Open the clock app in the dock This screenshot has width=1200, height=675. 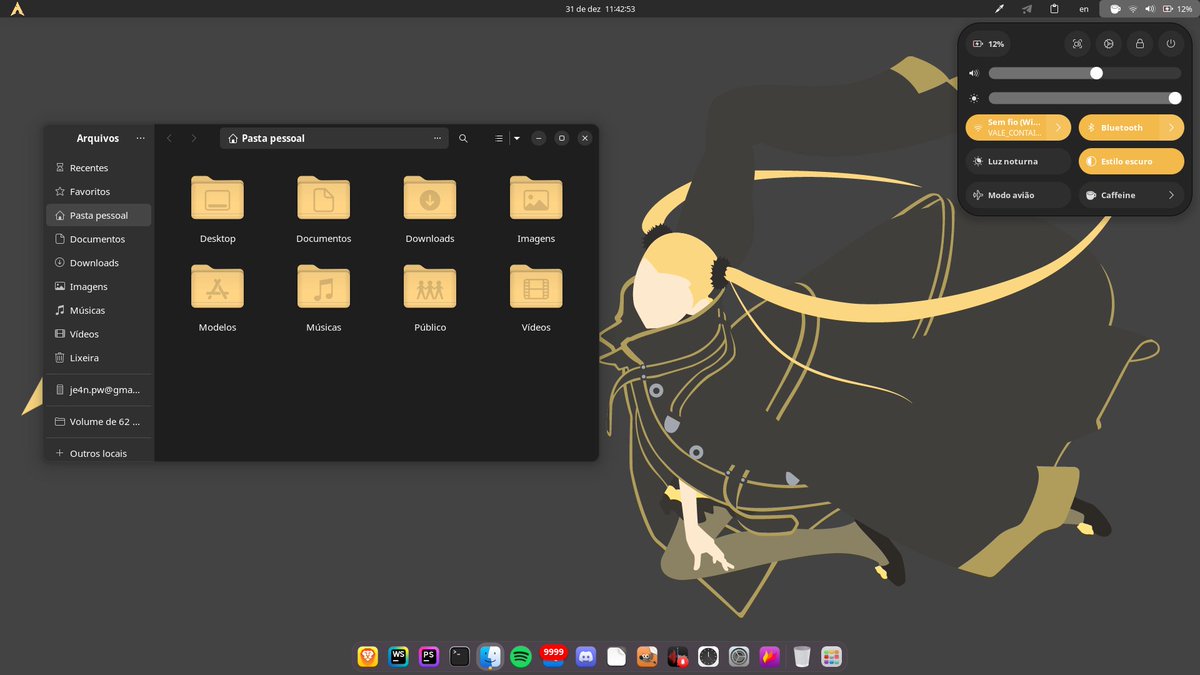coord(708,657)
